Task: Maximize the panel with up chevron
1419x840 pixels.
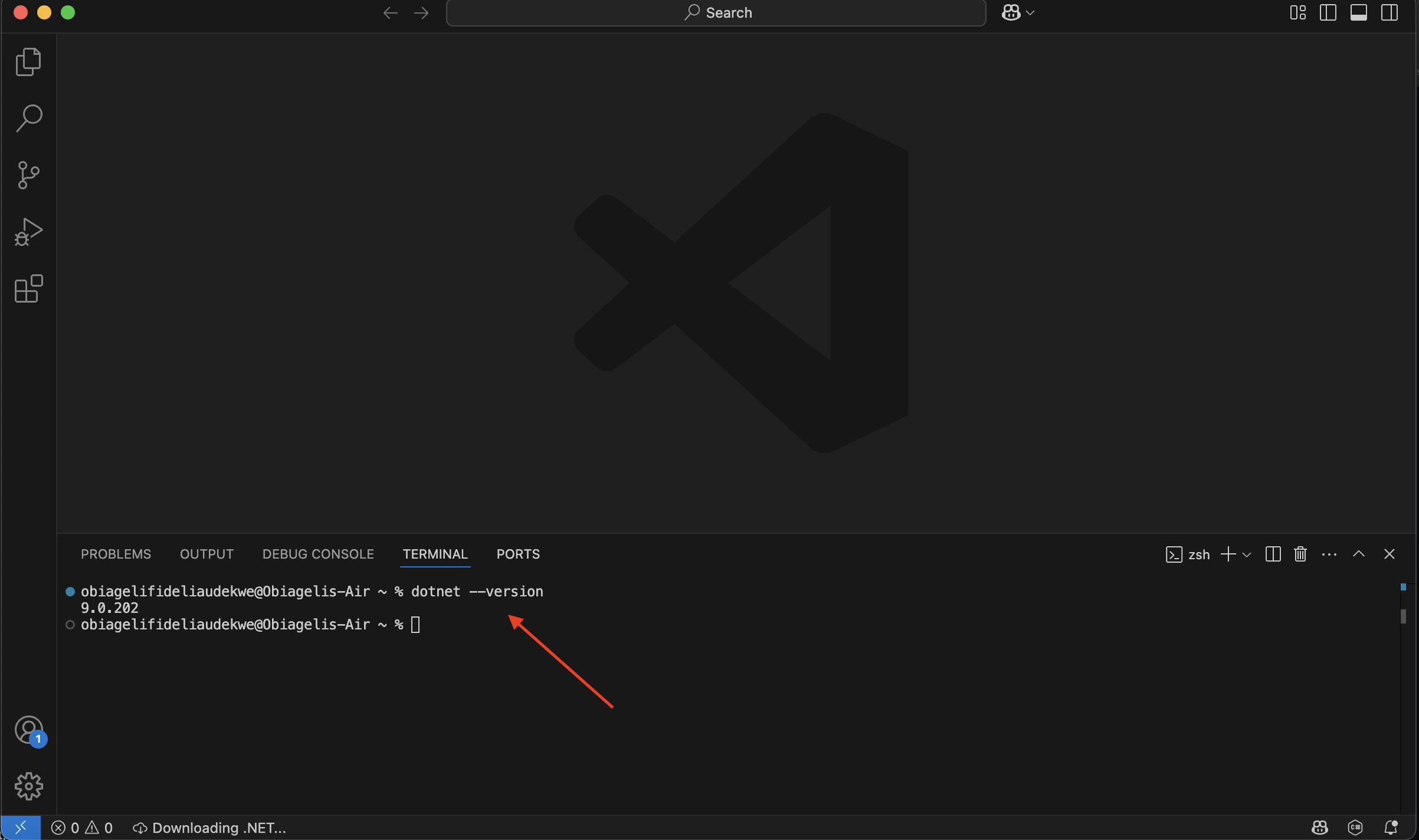Action: click(1359, 554)
